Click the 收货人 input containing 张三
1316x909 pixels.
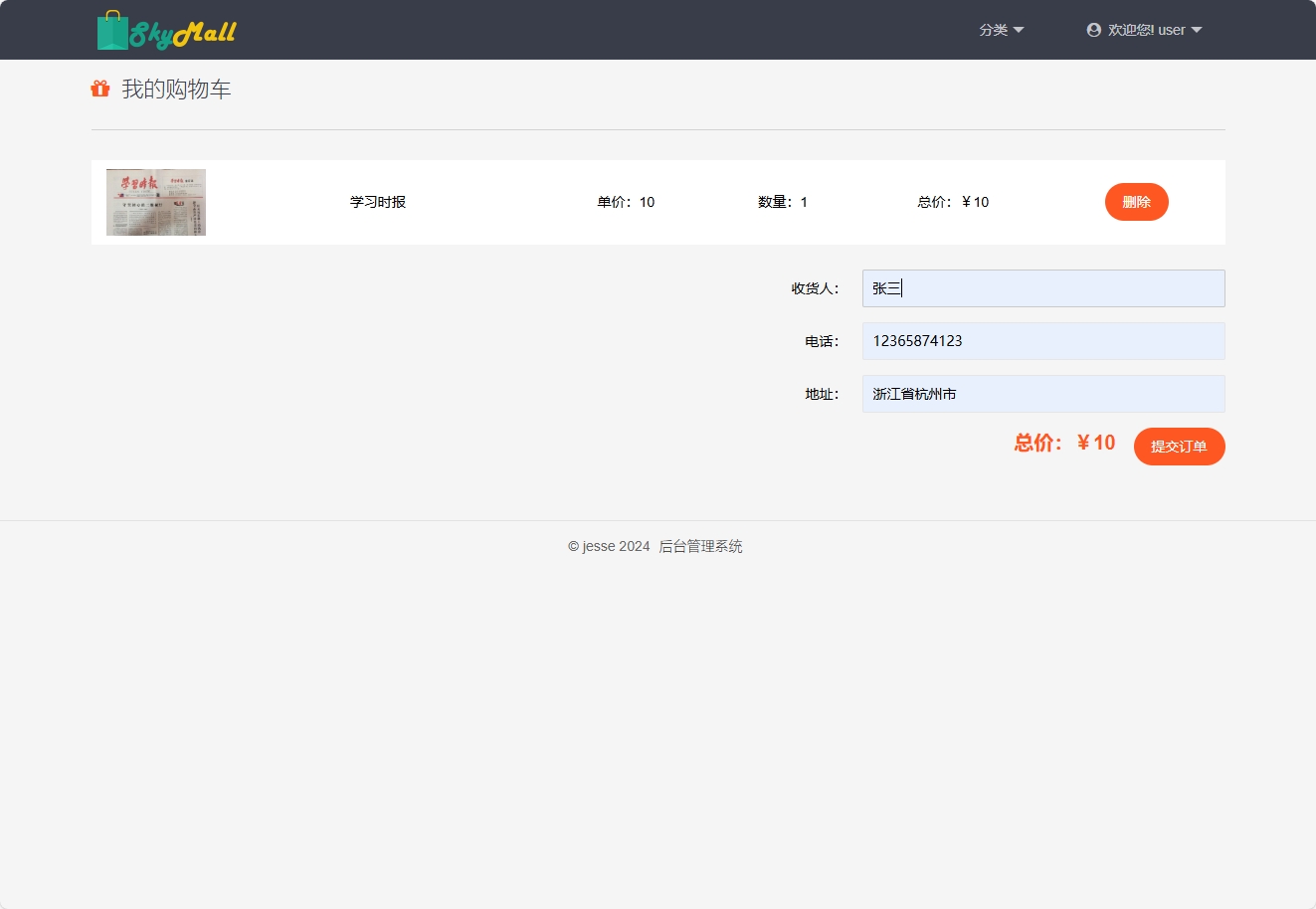click(x=1042, y=288)
